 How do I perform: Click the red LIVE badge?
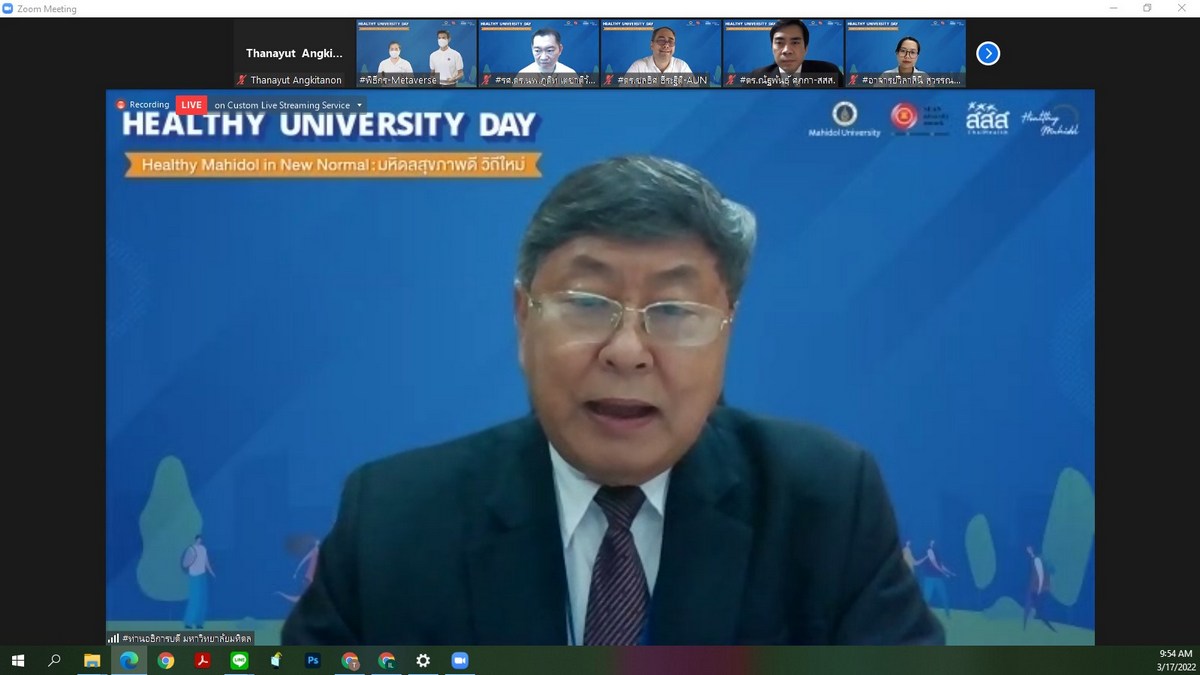(x=191, y=105)
